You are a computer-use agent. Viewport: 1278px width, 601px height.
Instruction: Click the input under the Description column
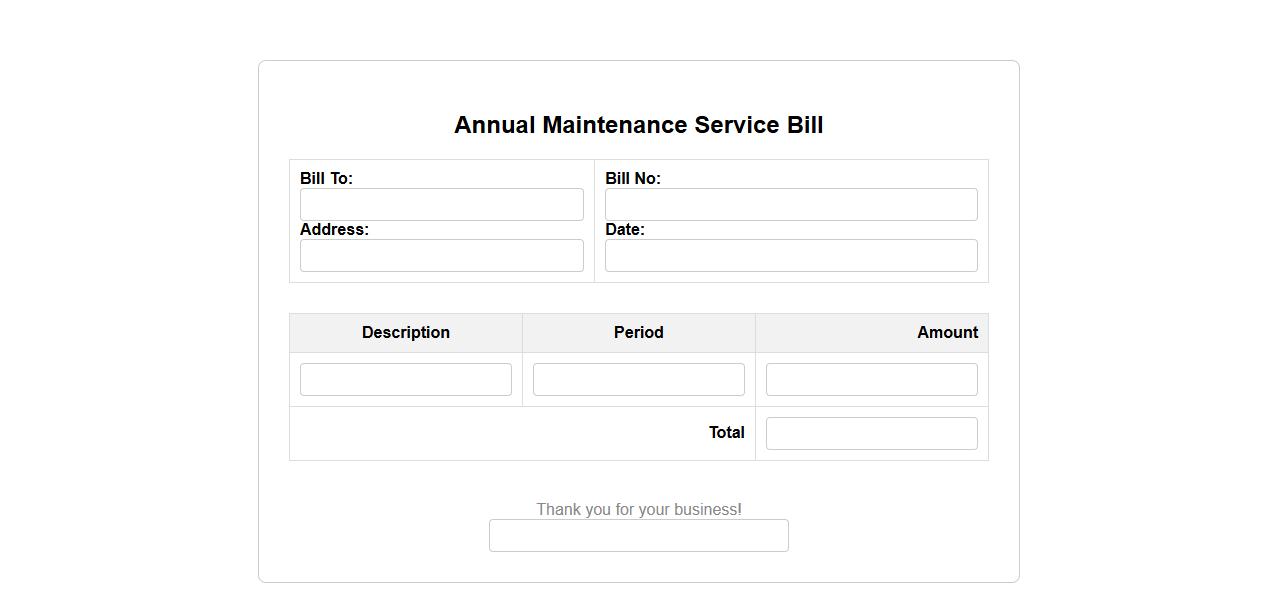click(405, 379)
